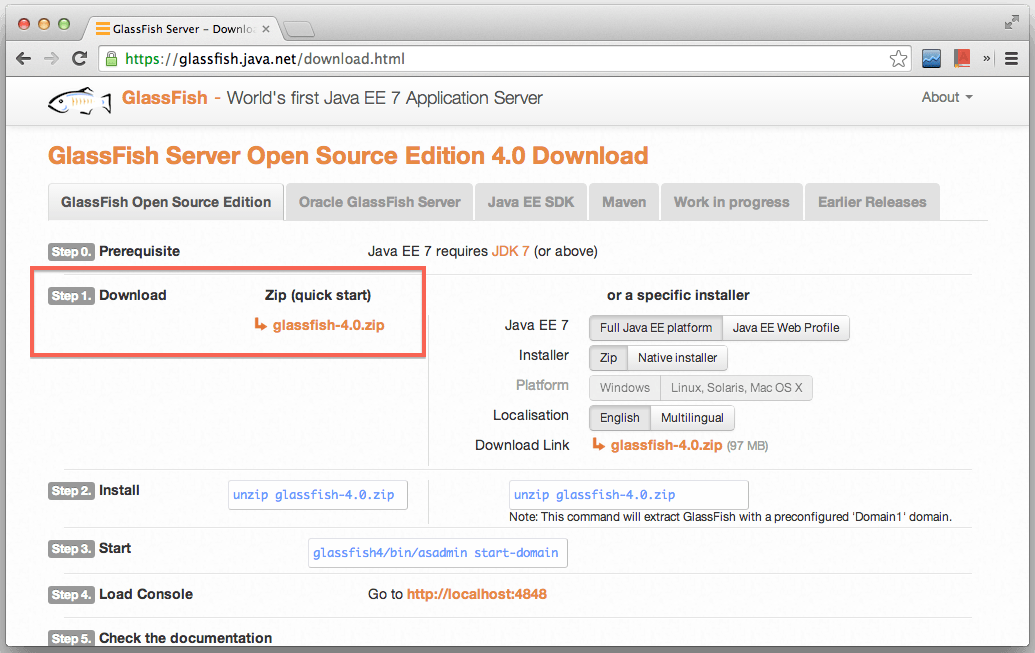
Task: Click the "Localisation" row label
Action: (531, 415)
